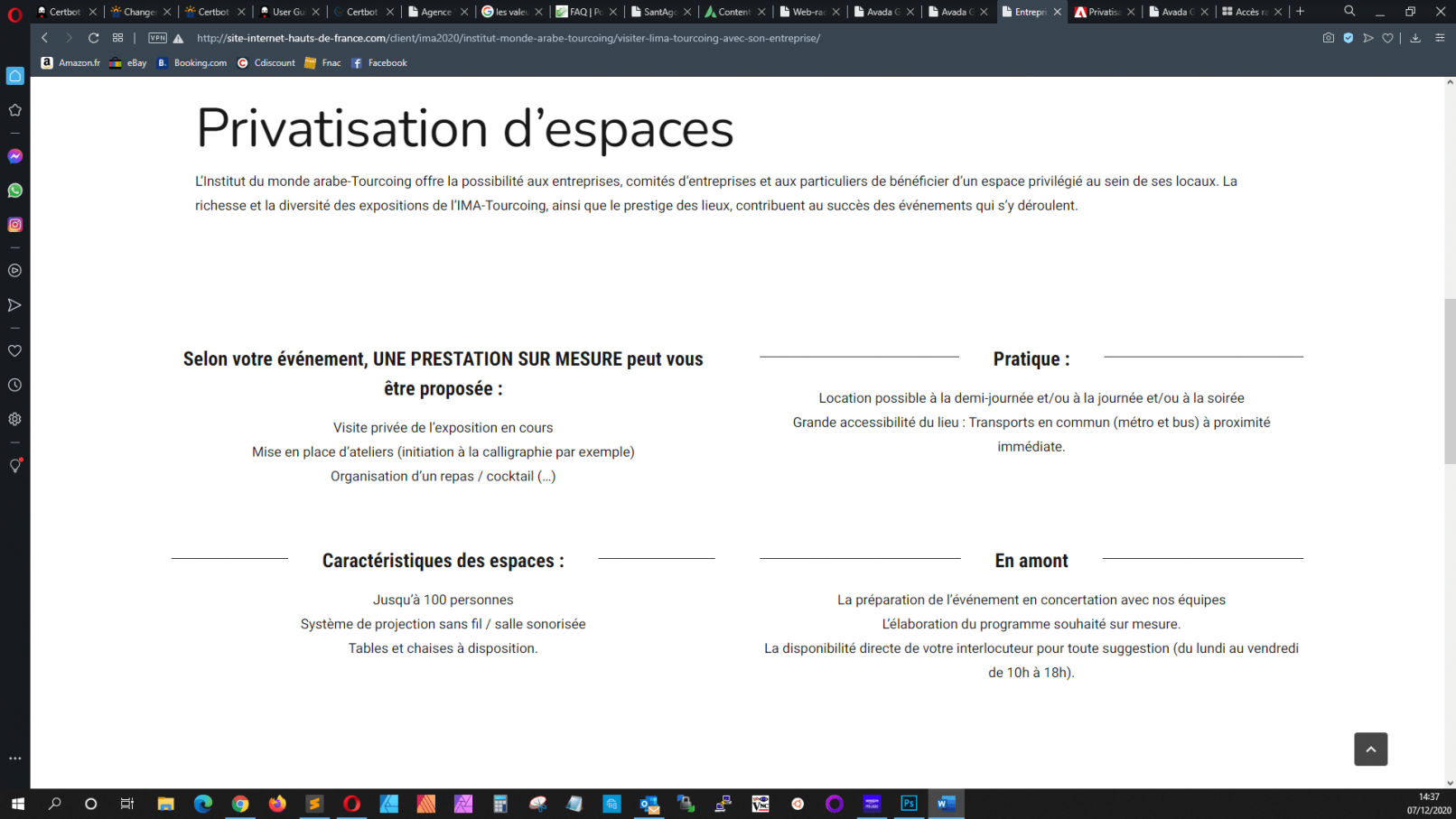Screen dimensions: 1456x819
Task: Toggle the ad blocker shield icon
Action: click(x=1349, y=38)
